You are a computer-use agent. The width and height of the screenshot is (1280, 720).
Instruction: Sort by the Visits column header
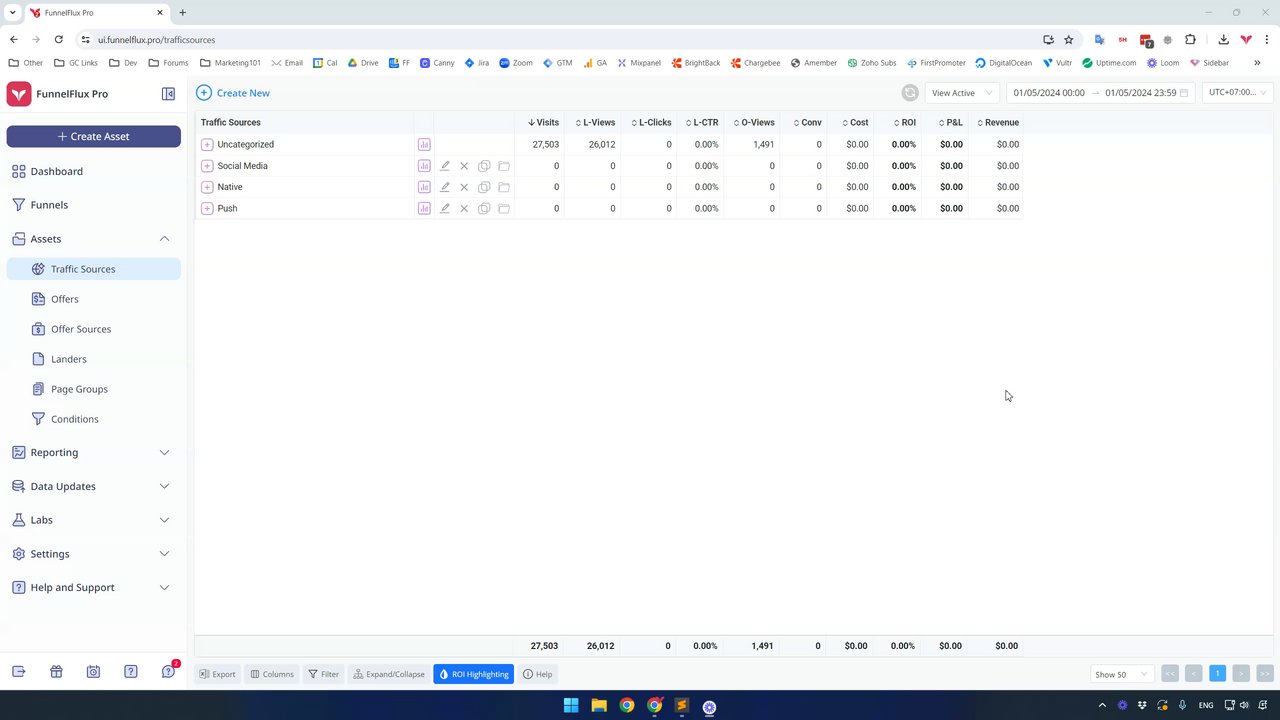[544, 122]
